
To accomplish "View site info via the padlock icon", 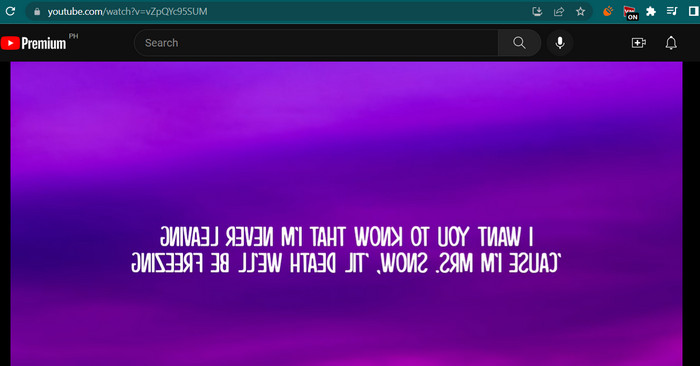I will 37,12.
